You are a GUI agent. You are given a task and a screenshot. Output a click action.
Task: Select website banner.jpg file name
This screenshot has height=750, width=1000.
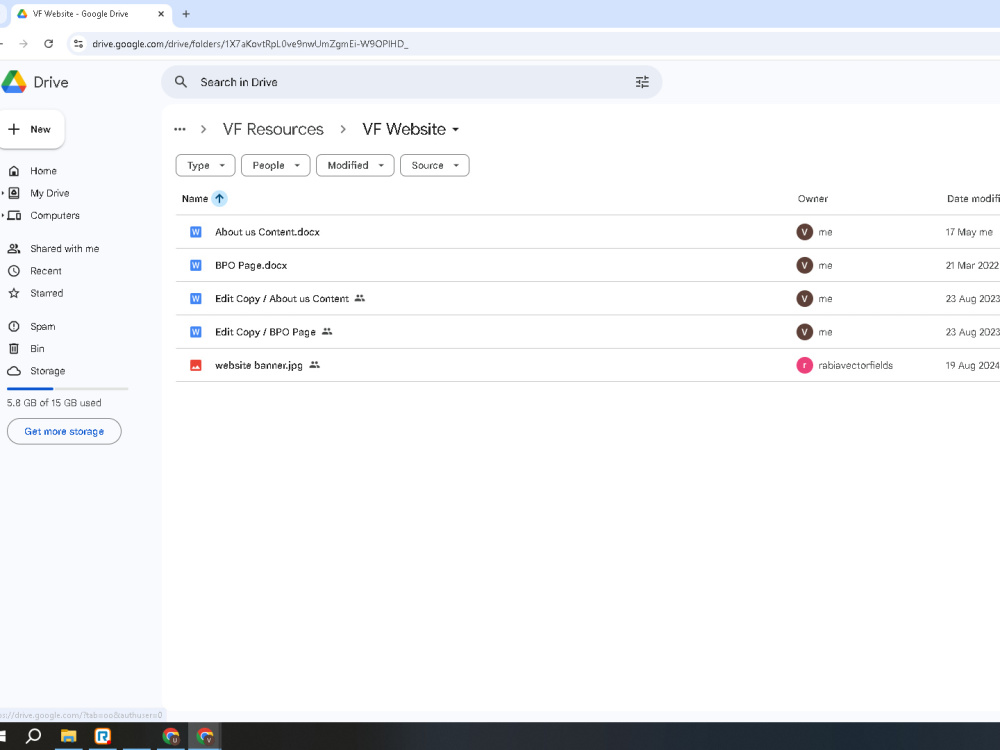pyautogui.click(x=258, y=365)
